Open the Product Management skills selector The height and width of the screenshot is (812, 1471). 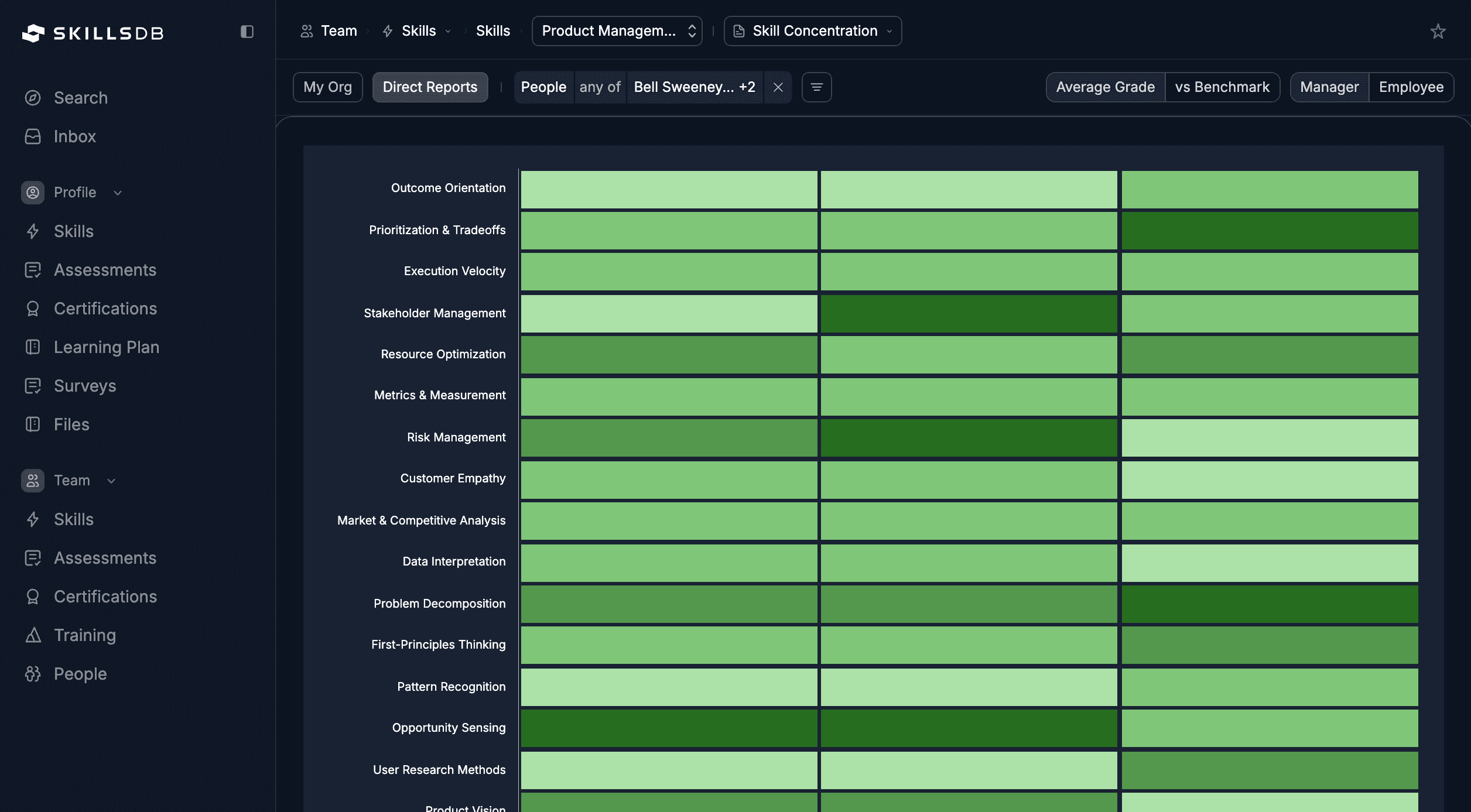click(x=617, y=31)
